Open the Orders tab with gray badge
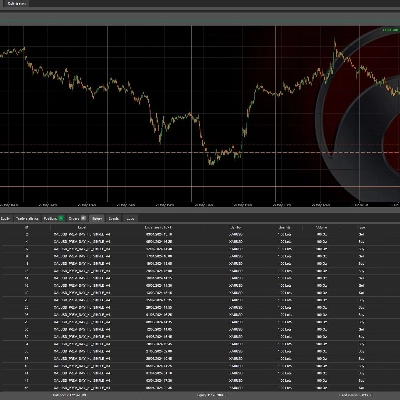Viewport: 400px width, 400px height. coord(77,219)
